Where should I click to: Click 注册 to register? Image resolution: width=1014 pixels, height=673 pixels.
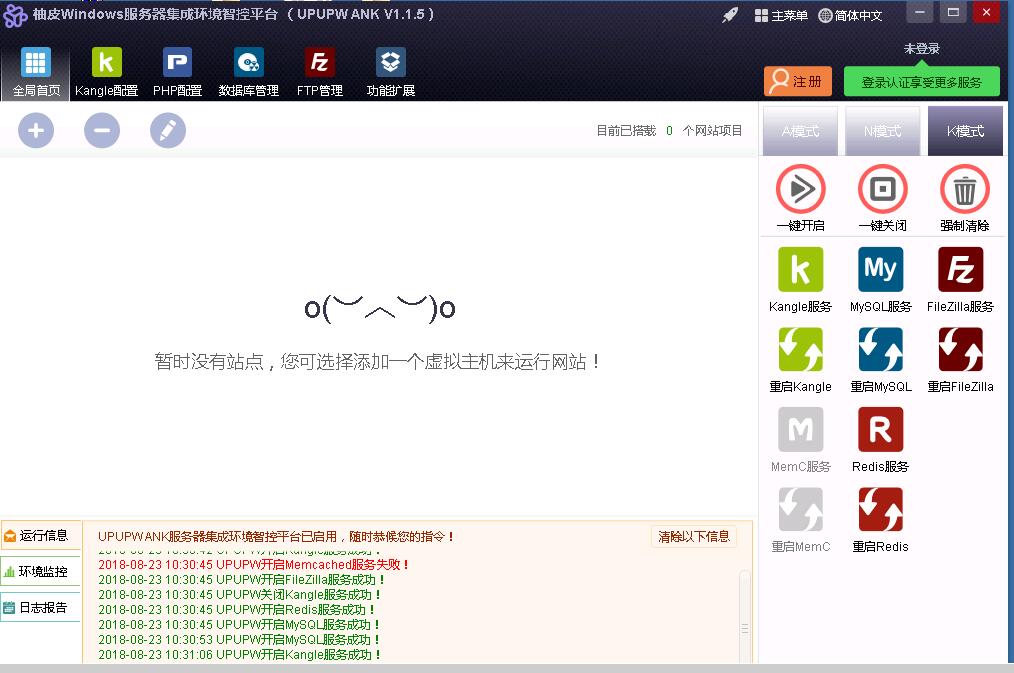pos(797,81)
